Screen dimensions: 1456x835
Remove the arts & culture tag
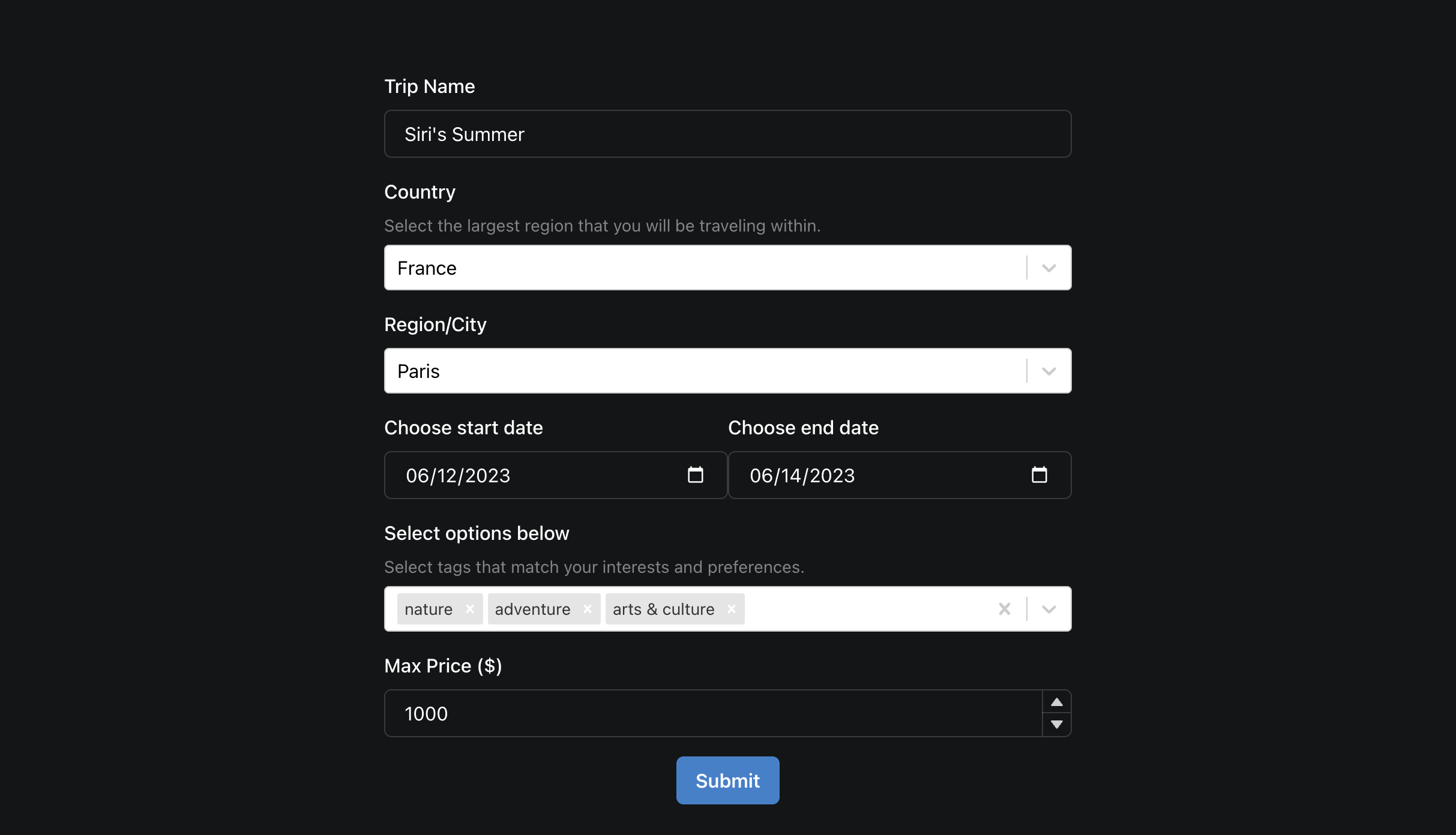click(732, 608)
